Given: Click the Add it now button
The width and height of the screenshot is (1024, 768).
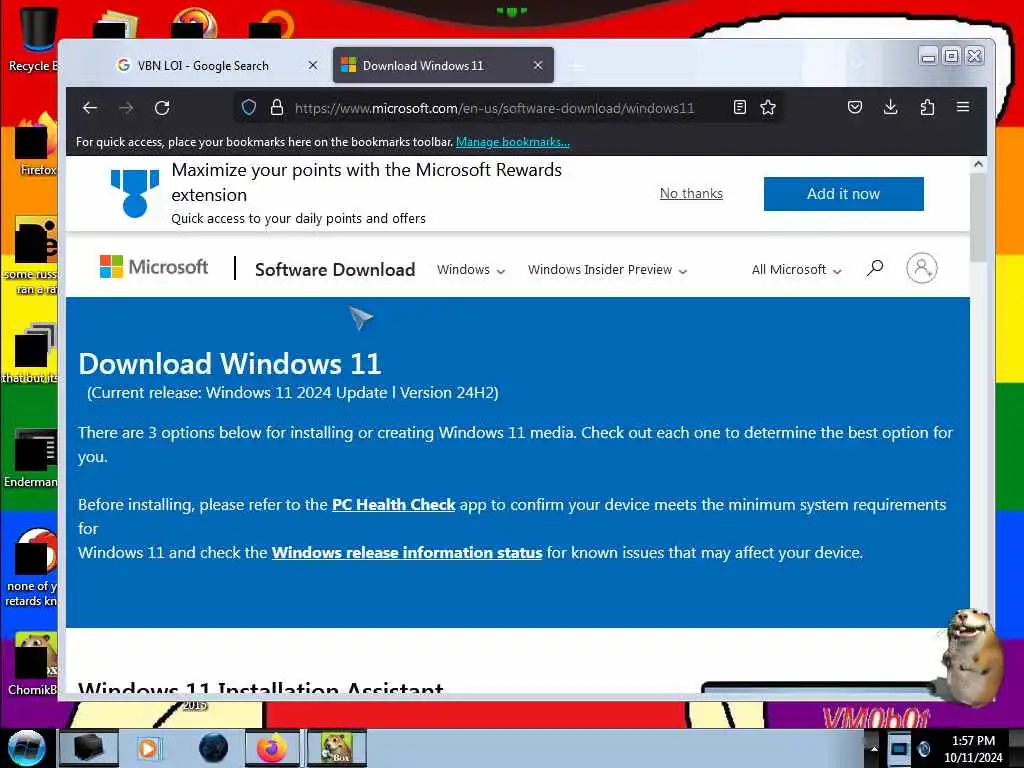Looking at the screenshot, I should [x=843, y=194].
